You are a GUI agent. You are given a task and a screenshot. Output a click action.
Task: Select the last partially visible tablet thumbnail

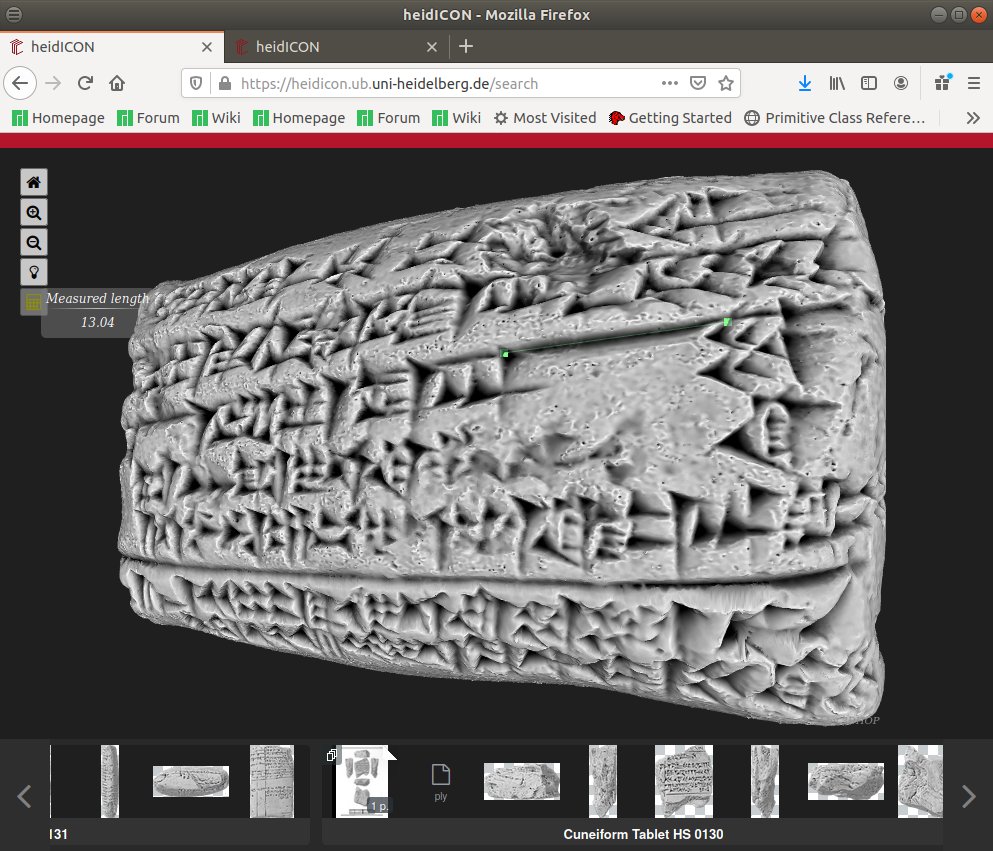pyautogui.click(x=920, y=781)
